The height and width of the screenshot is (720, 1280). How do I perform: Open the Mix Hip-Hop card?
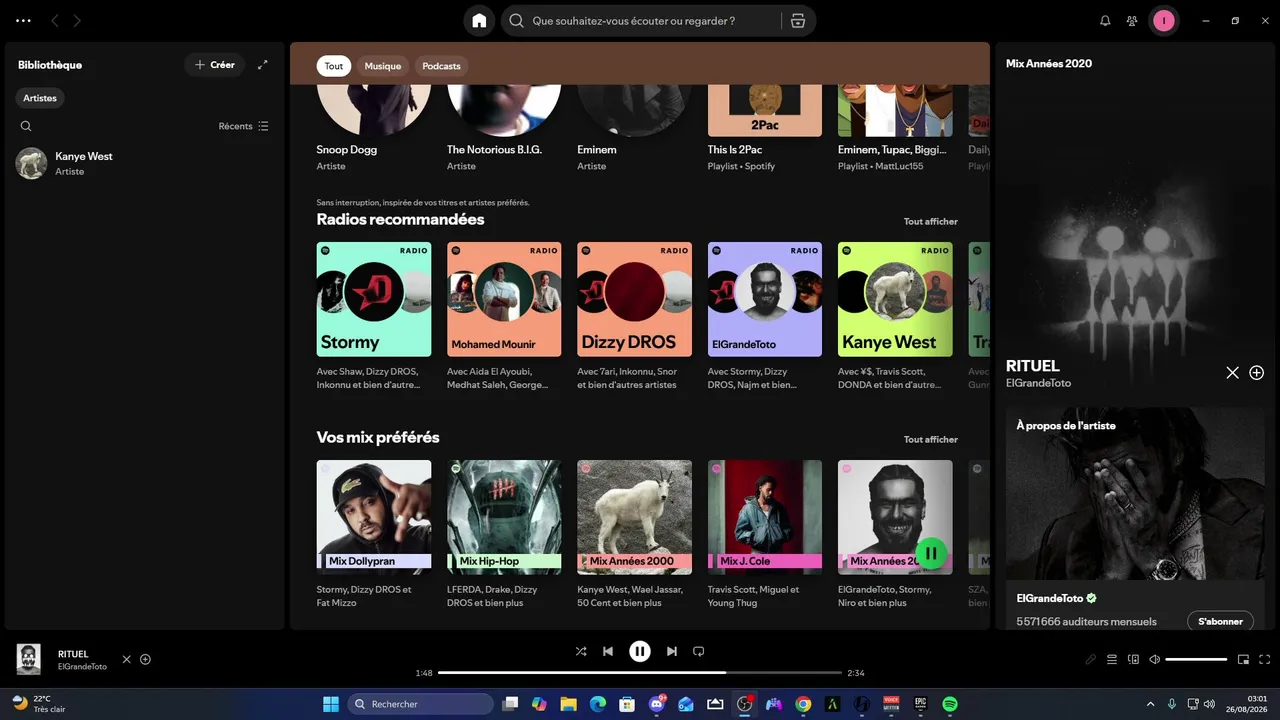[504, 535]
